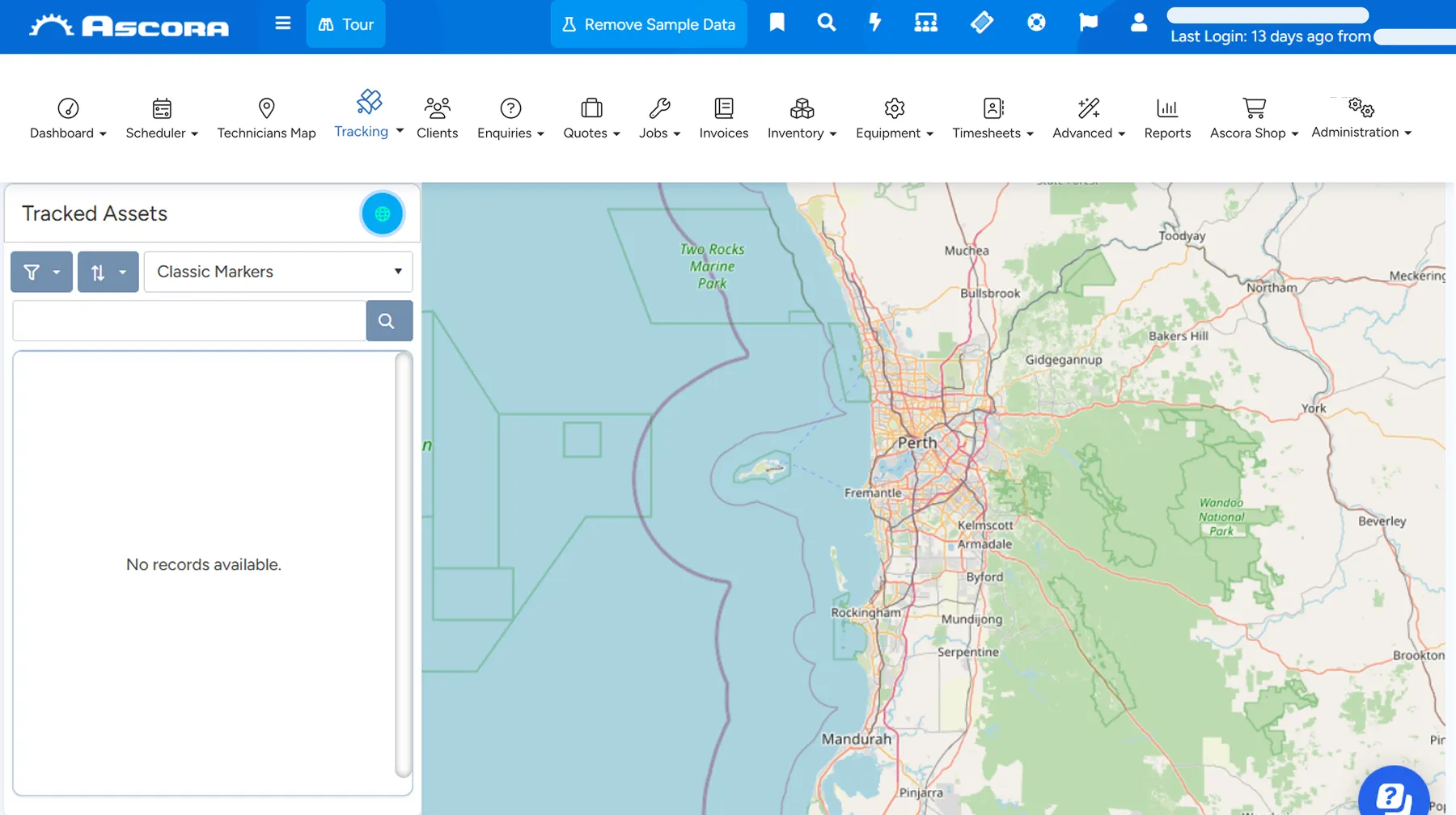The image size is (1456, 815).
Task: Open the Ascora Shop menu
Action: click(1254, 119)
